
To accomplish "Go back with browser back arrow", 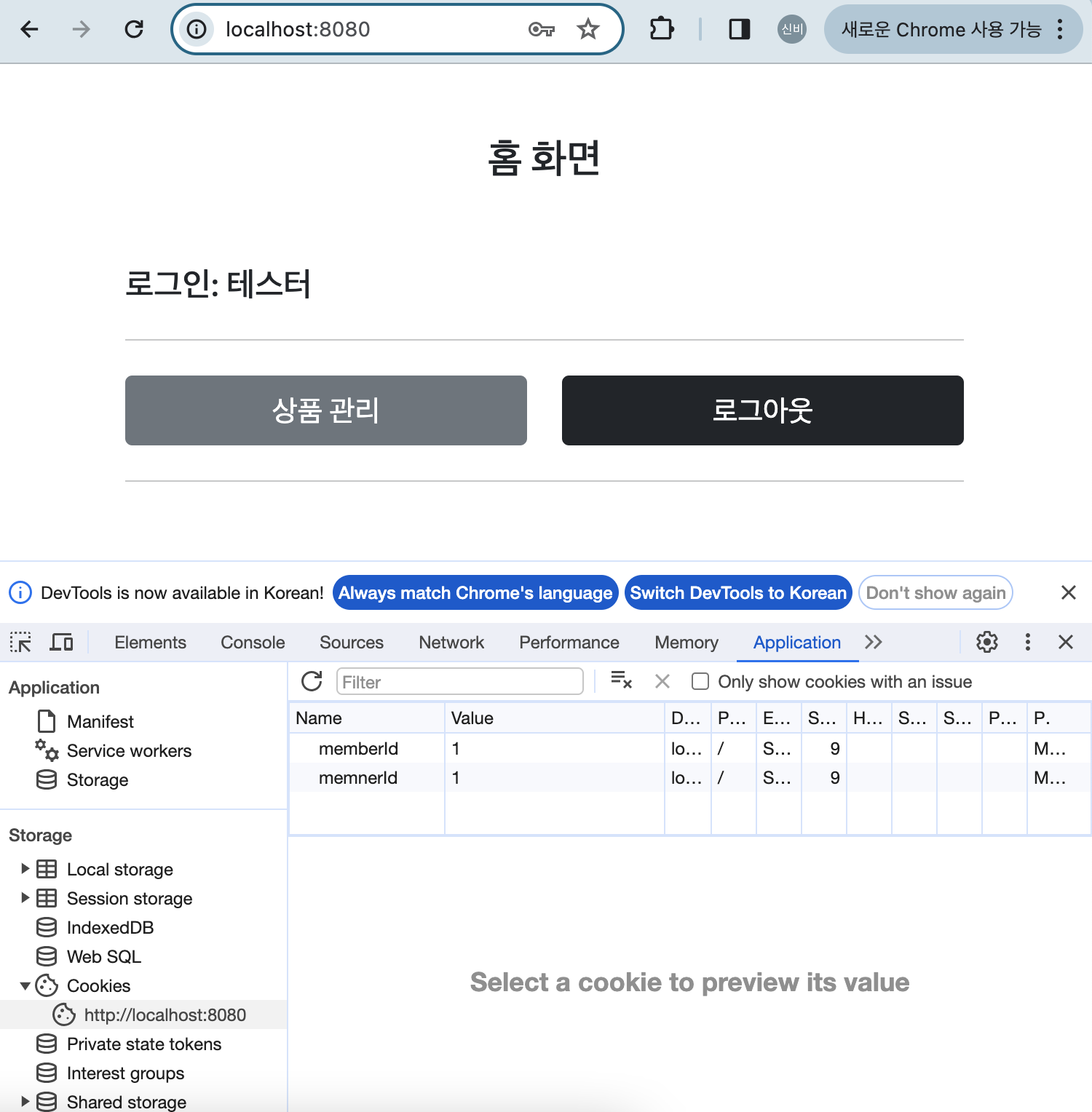I will tap(29, 29).
